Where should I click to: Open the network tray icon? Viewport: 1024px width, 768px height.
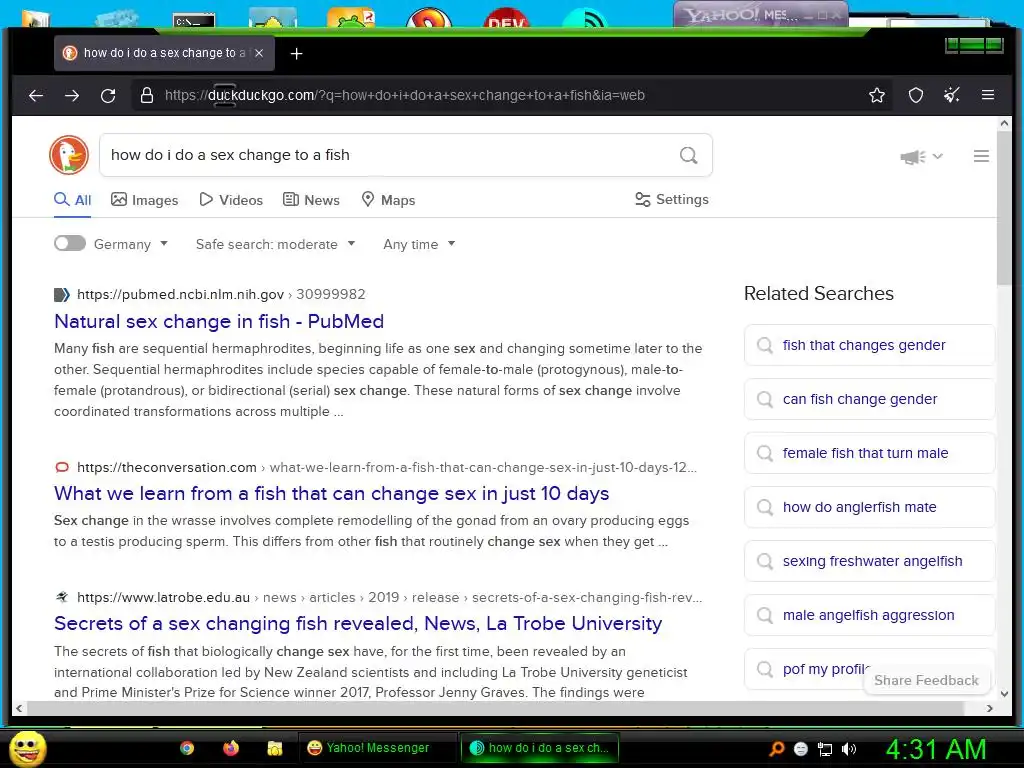(x=825, y=749)
